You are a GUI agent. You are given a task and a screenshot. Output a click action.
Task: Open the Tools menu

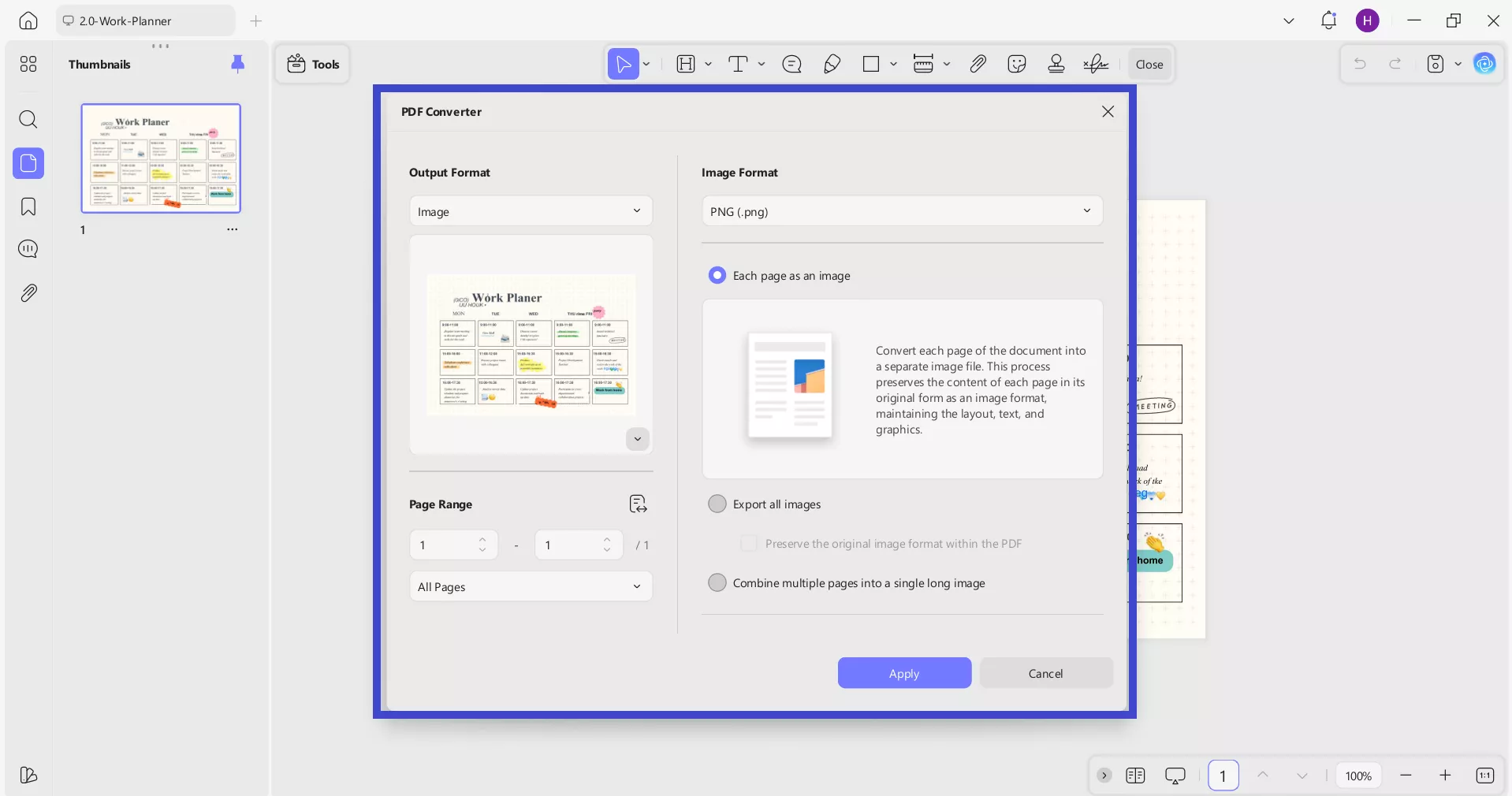(313, 65)
